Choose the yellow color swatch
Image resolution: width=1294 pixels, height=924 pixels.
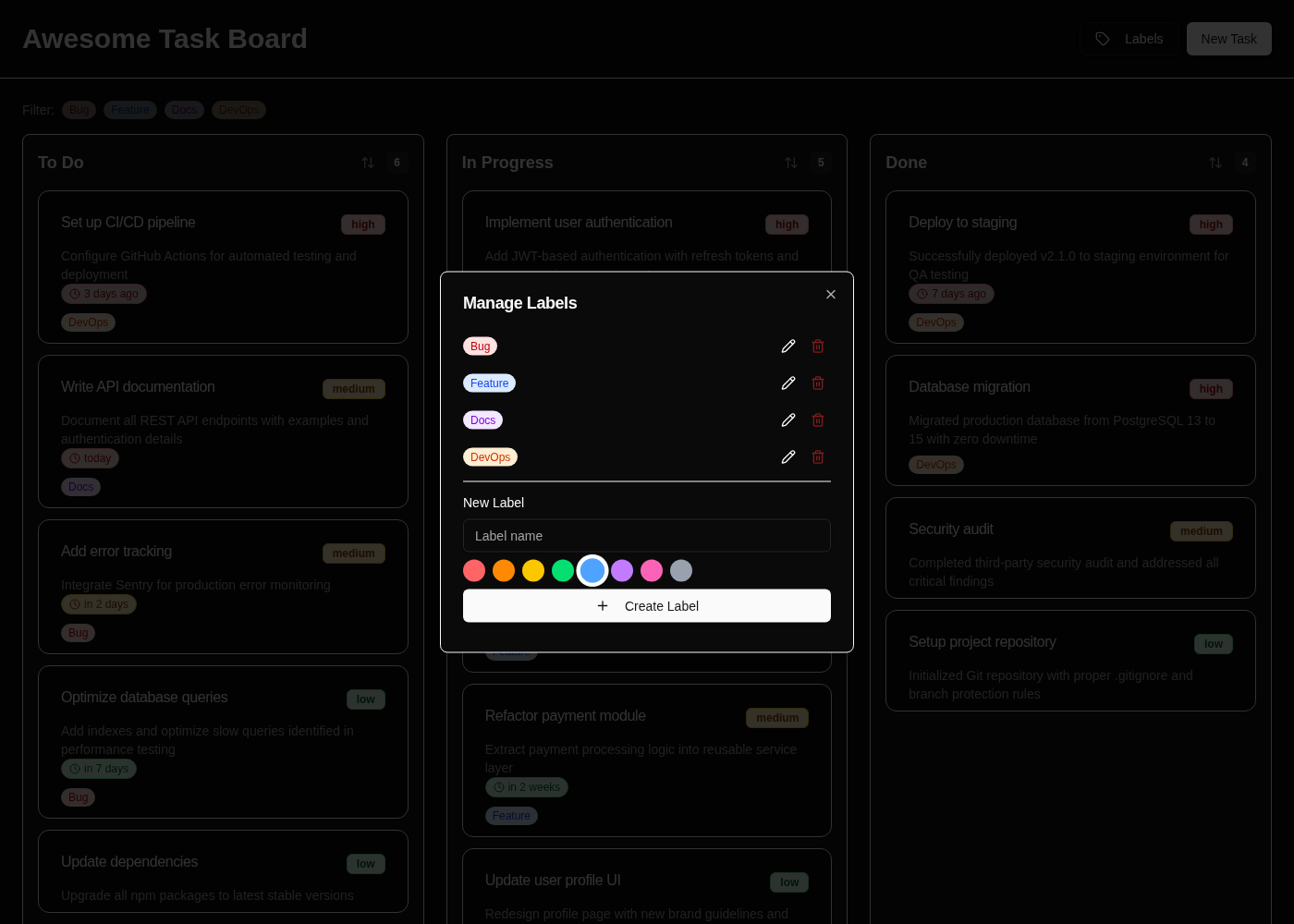533,571
